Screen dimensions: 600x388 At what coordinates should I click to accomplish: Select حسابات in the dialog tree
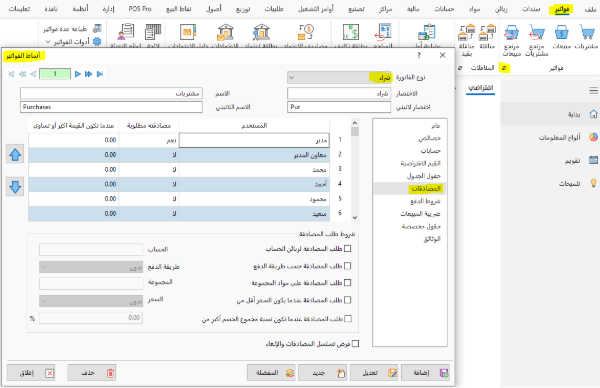point(430,150)
